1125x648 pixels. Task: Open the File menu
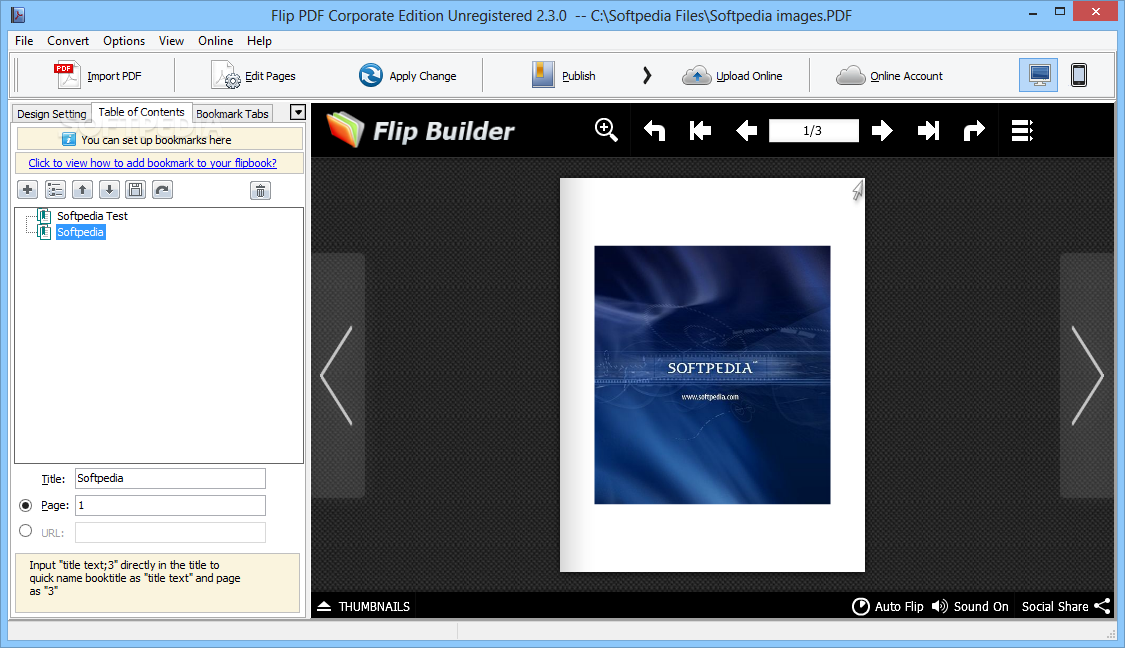click(24, 41)
